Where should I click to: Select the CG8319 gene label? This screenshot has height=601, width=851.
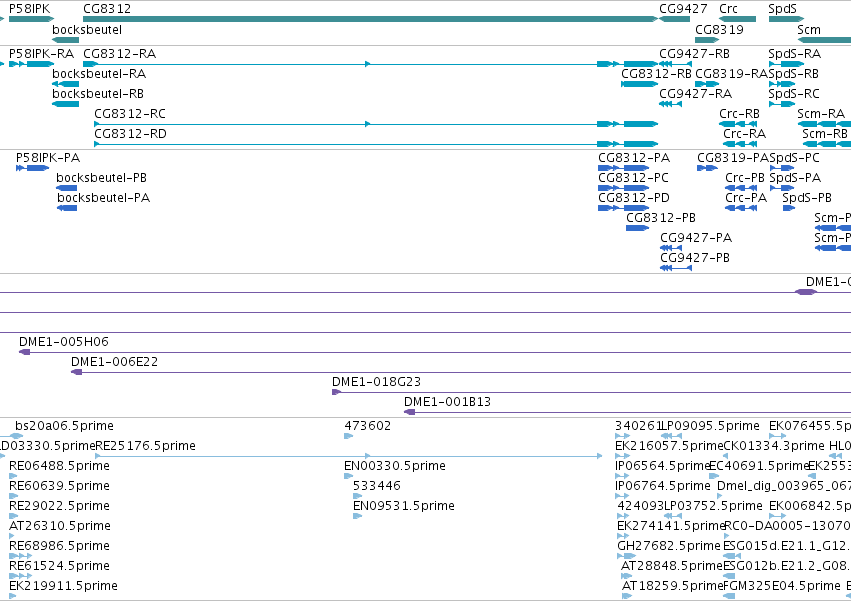pyautogui.click(x=719, y=29)
